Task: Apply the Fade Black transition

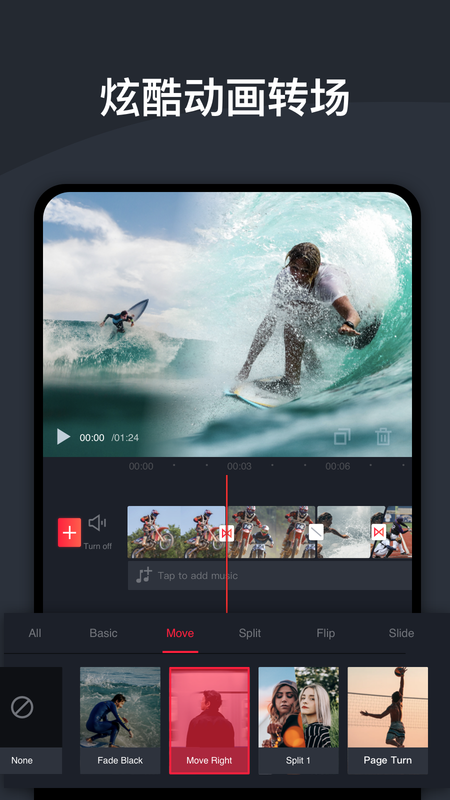Action: (x=120, y=720)
